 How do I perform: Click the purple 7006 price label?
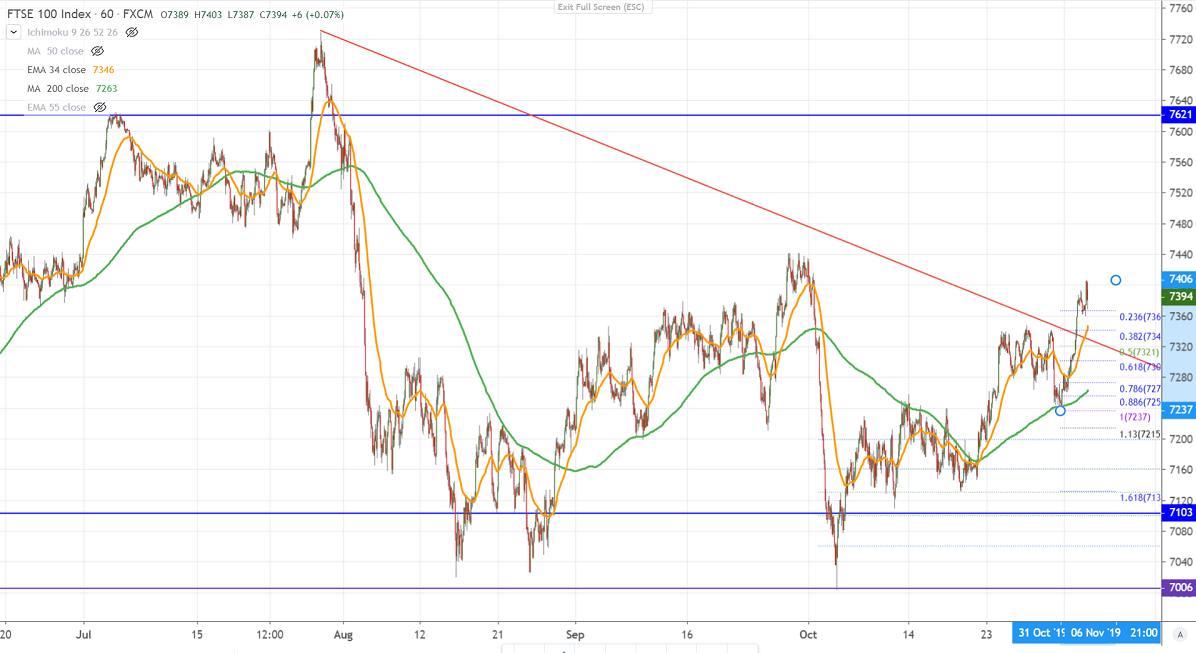point(1179,587)
